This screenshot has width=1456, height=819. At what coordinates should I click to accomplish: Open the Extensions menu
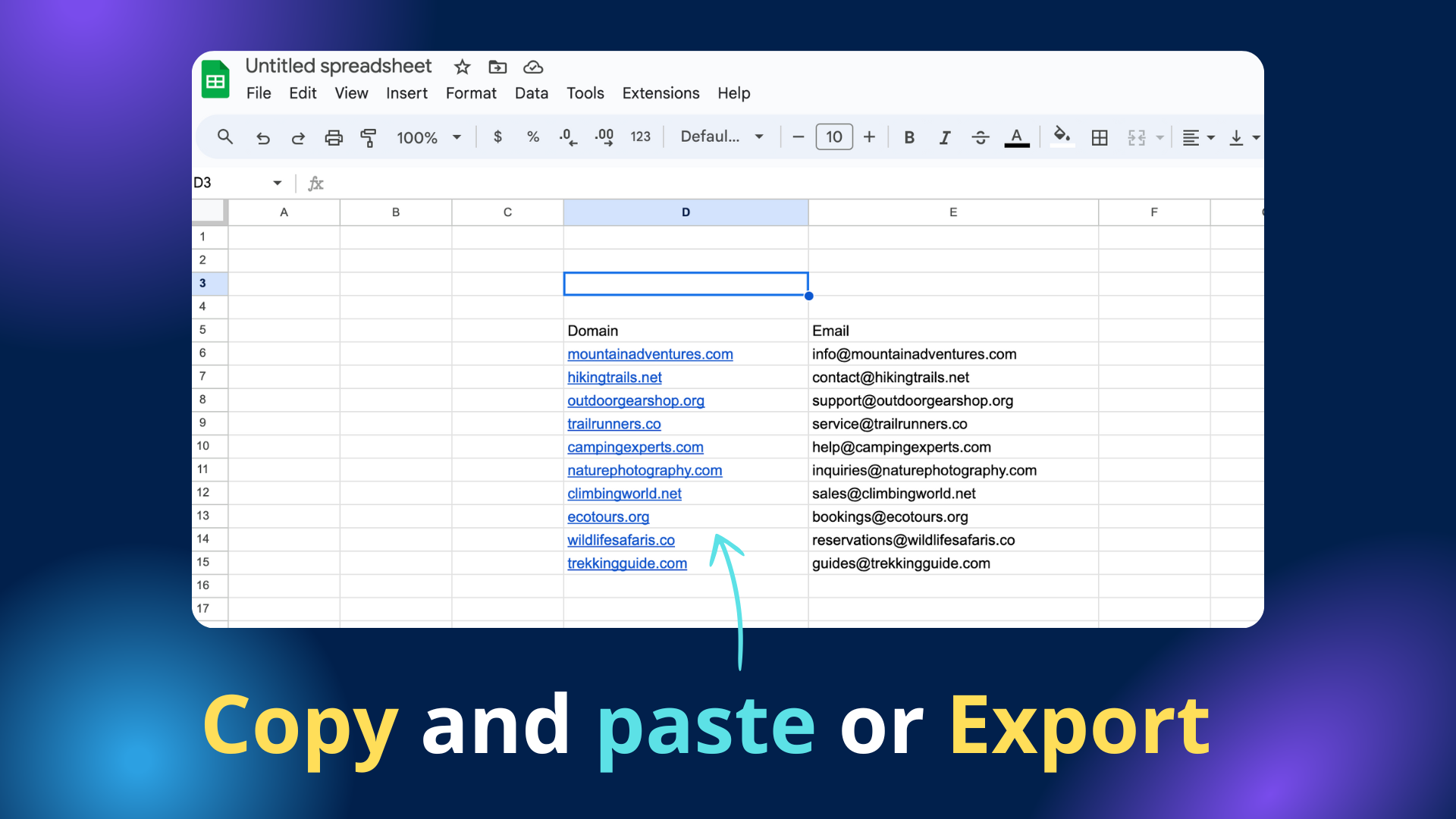(x=661, y=93)
